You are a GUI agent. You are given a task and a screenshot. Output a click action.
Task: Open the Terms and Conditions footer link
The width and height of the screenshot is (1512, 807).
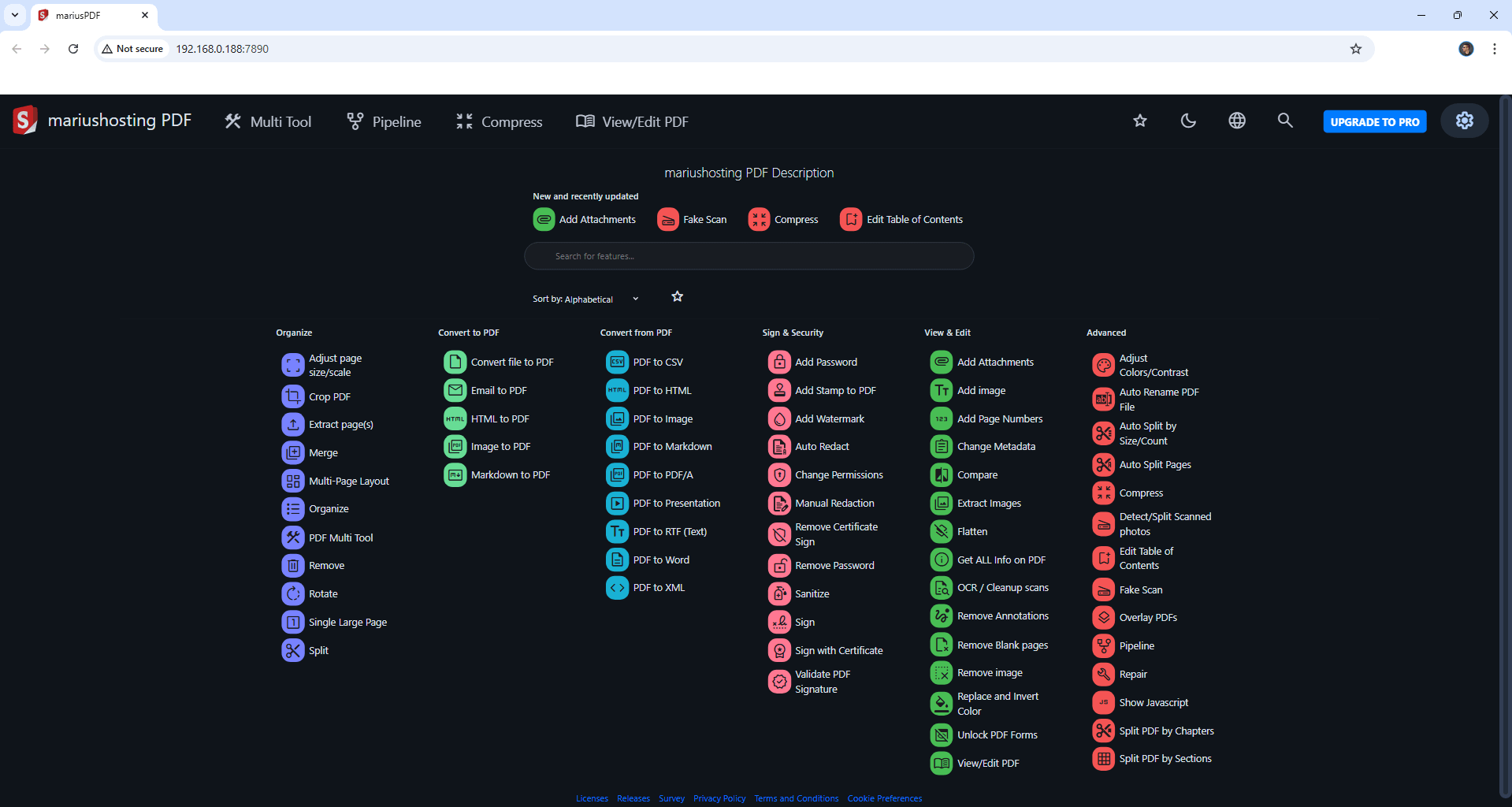pyautogui.click(x=796, y=798)
